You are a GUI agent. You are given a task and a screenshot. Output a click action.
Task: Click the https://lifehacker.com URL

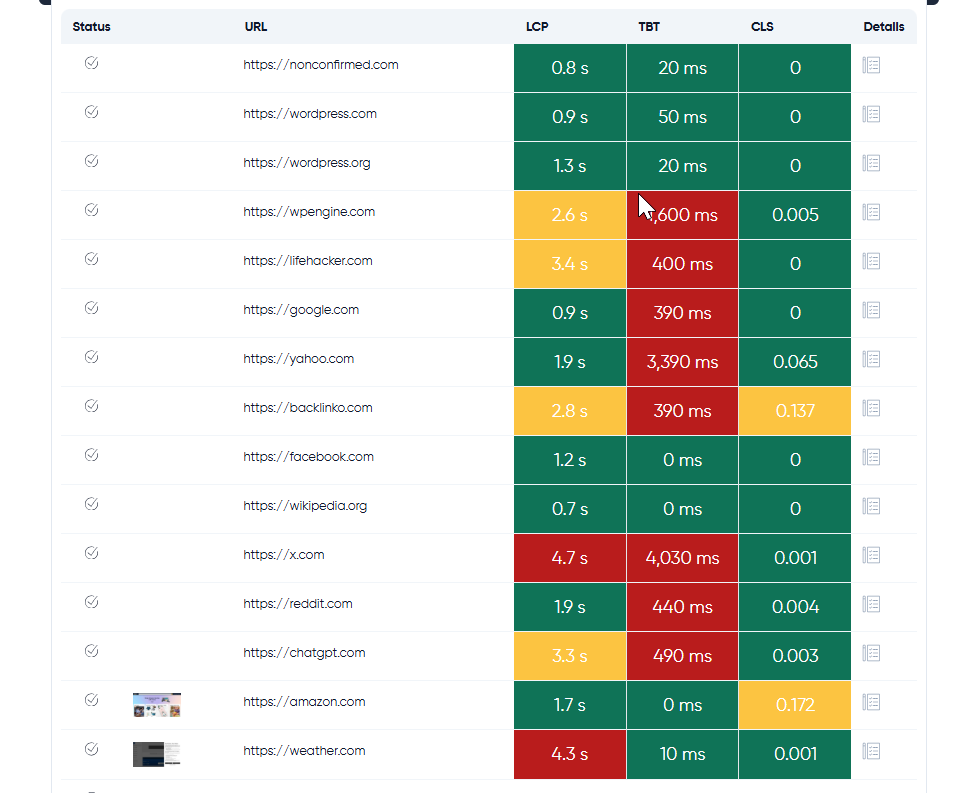point(306,260)
